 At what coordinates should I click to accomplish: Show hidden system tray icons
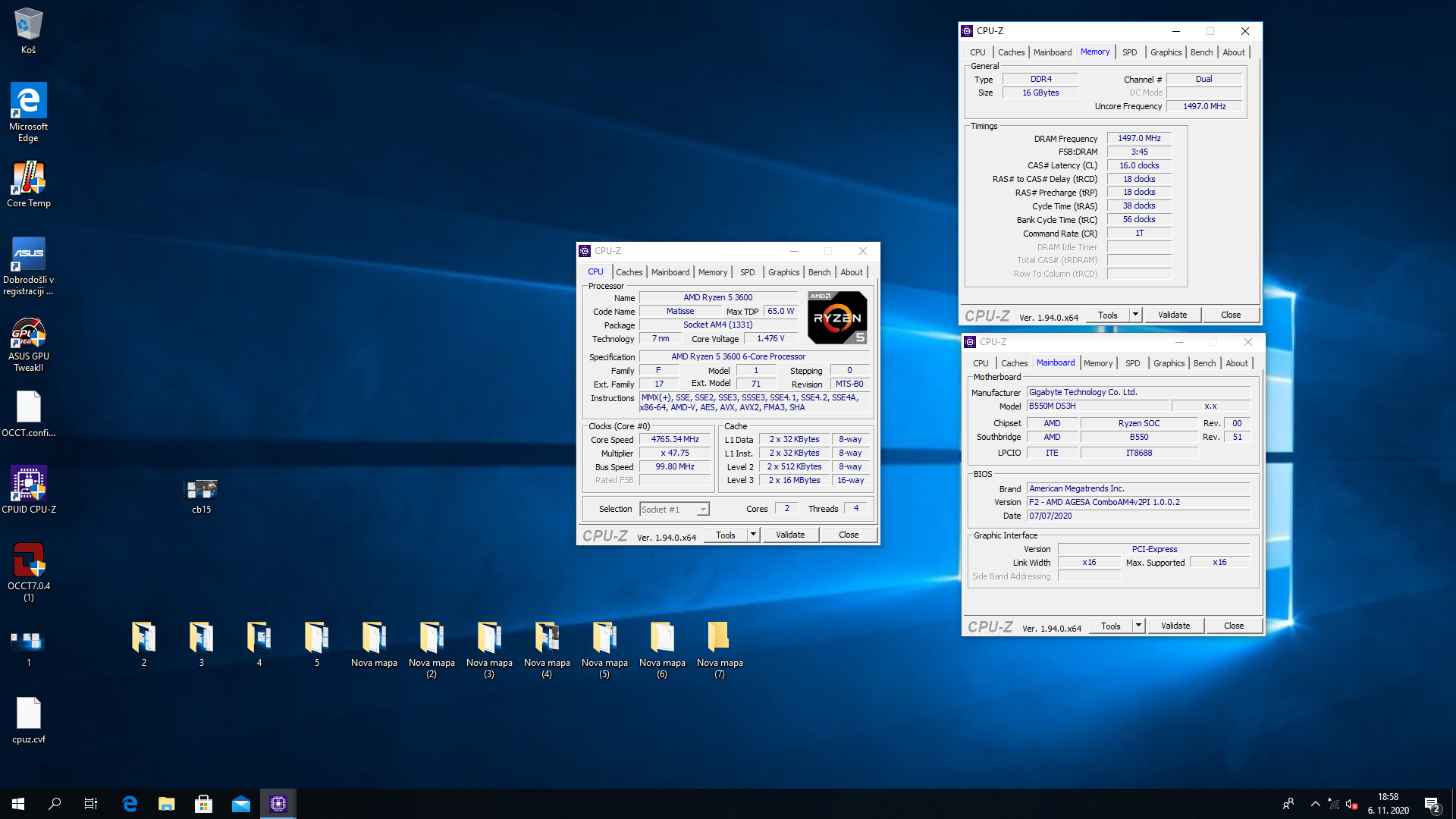(x=1315, y=804)
